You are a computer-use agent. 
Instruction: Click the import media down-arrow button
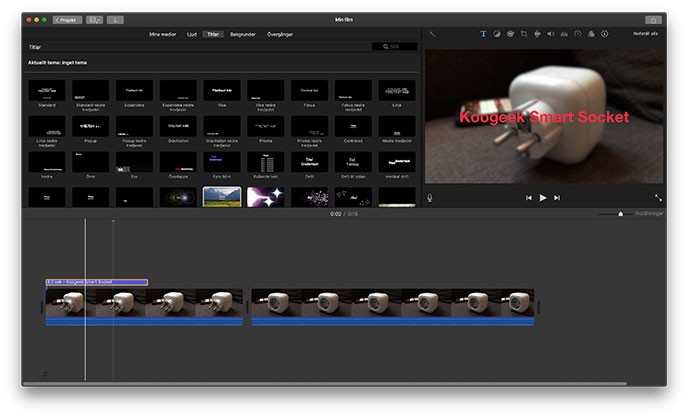pos(115,20)
